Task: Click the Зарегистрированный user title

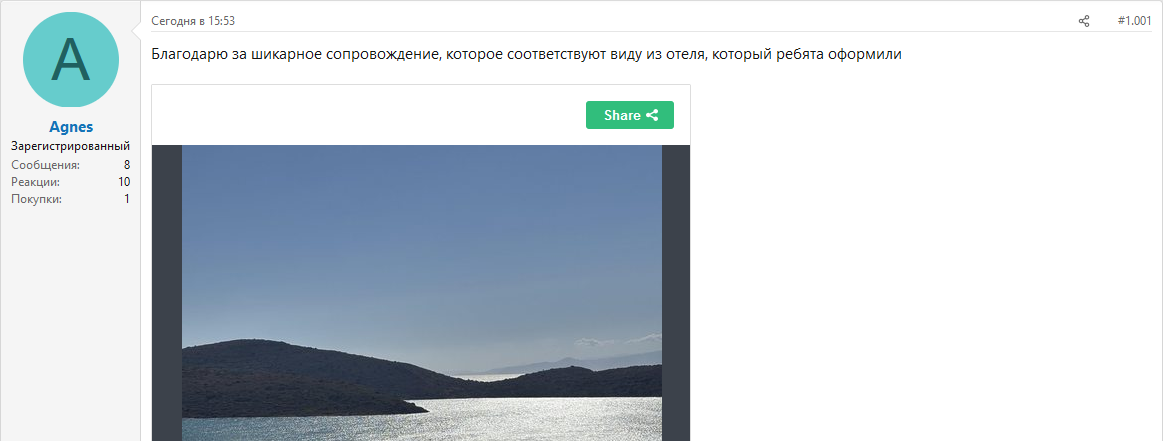Action: (x=70, y=146)
